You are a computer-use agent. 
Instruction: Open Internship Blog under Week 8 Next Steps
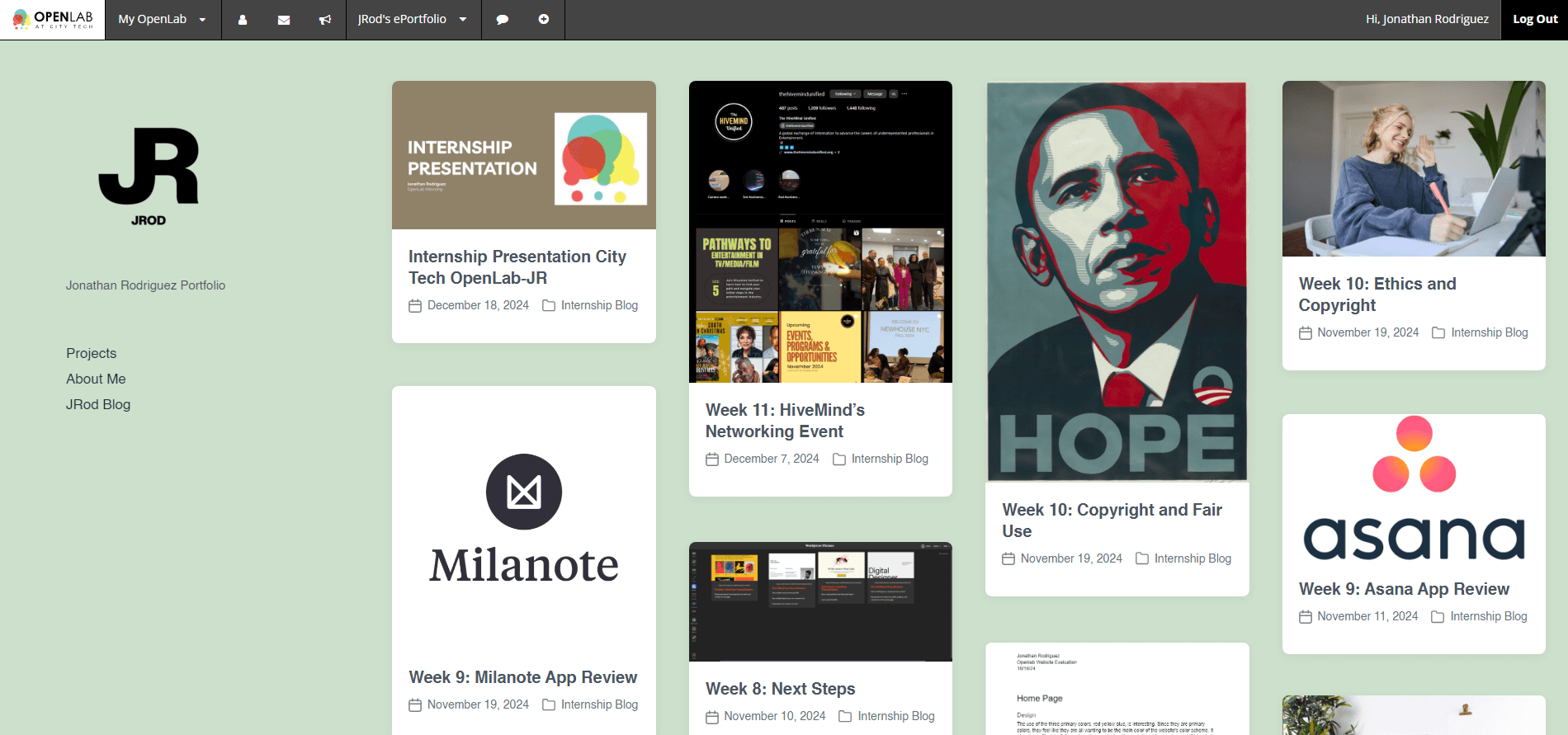pyautogui.click(x=896, y=716)
